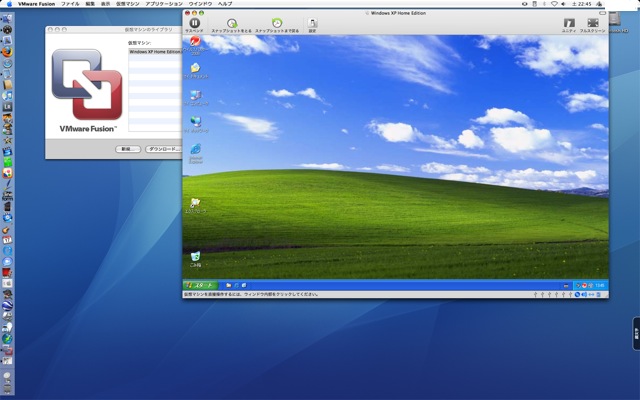Click the sound icon in the VM status bar
The height and width of the screenshot is (400, 640).
[x=584, y=294]
